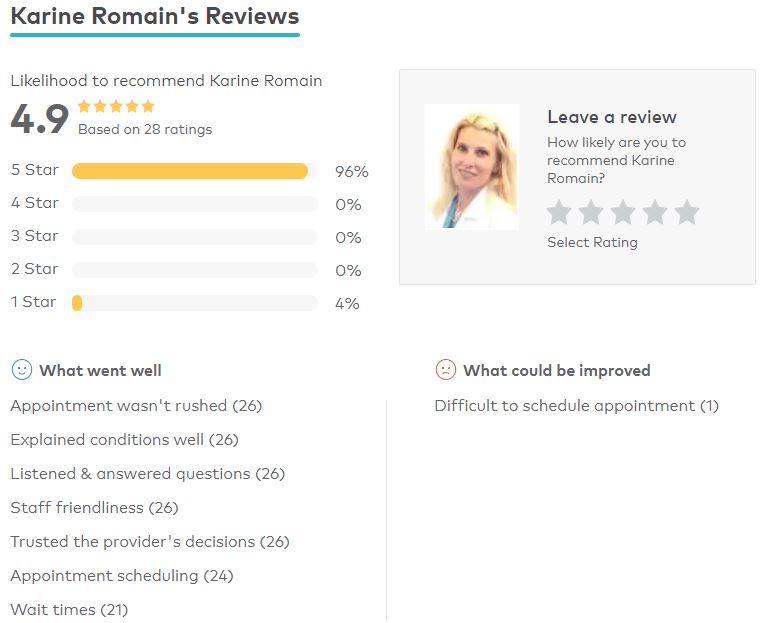This screenshot has width=764, height=623.
Task: Click the yellow stars next to the 4.9 score
Action: [116, 106]
